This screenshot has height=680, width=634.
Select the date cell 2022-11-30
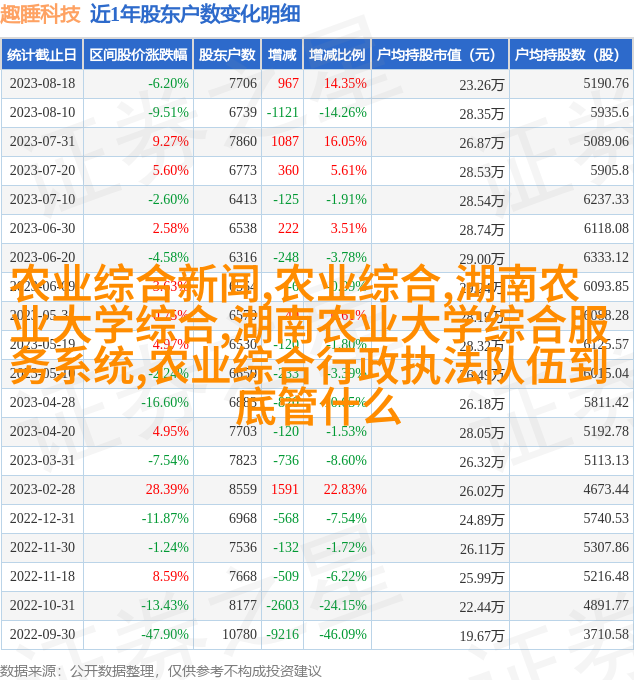point(42,547)
